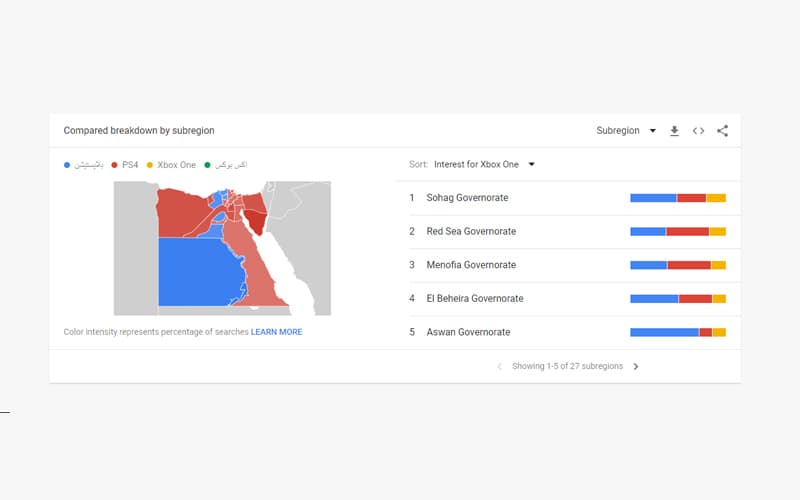Download the subregion breakdown data
Image resolution: width=800 pixels, height=500 pixels.
(x=675, y=131)
